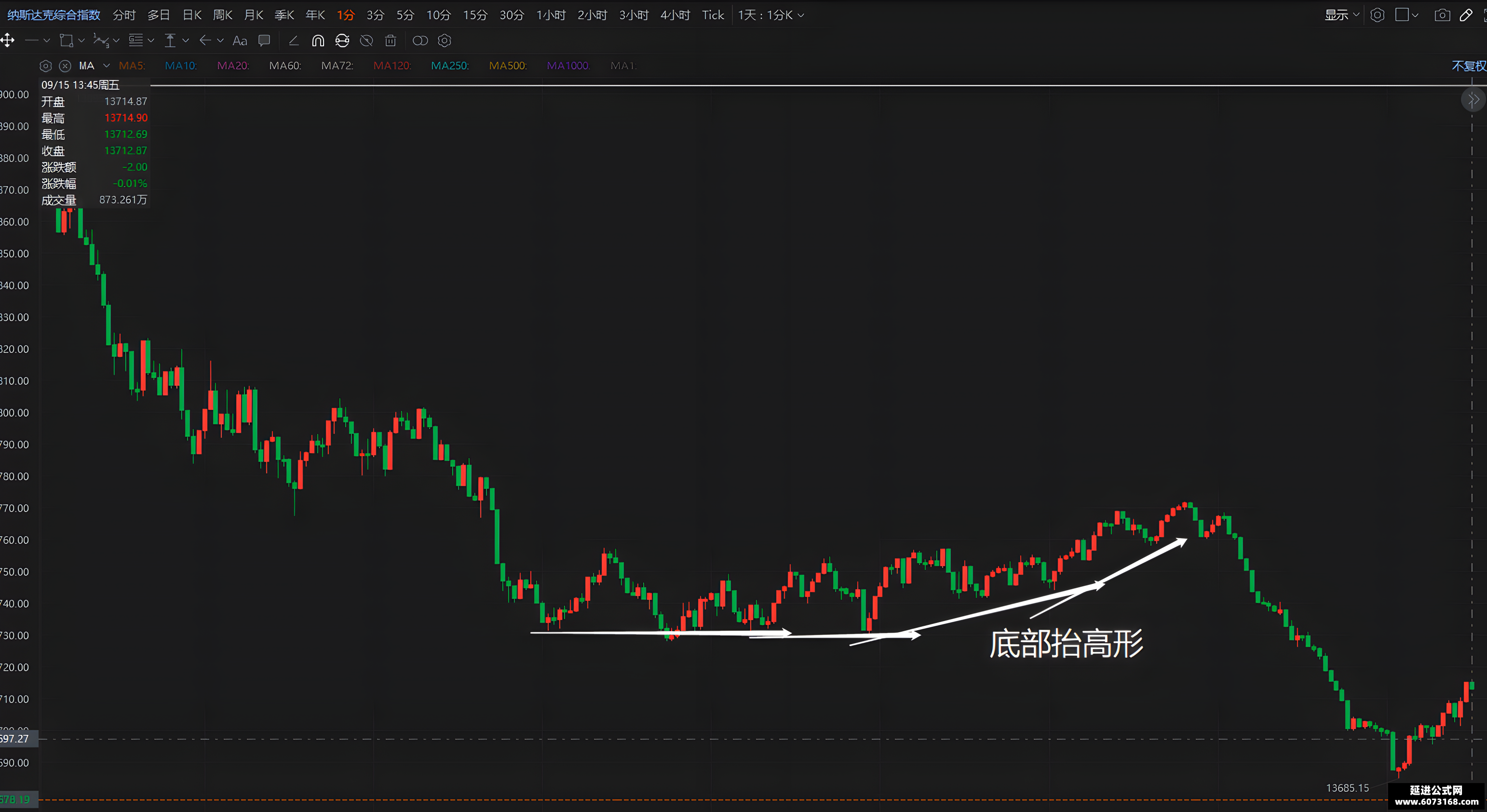Add a comment bubble annotation
The width and height of the screenshot is (1487, 812).
coord(264,41)
